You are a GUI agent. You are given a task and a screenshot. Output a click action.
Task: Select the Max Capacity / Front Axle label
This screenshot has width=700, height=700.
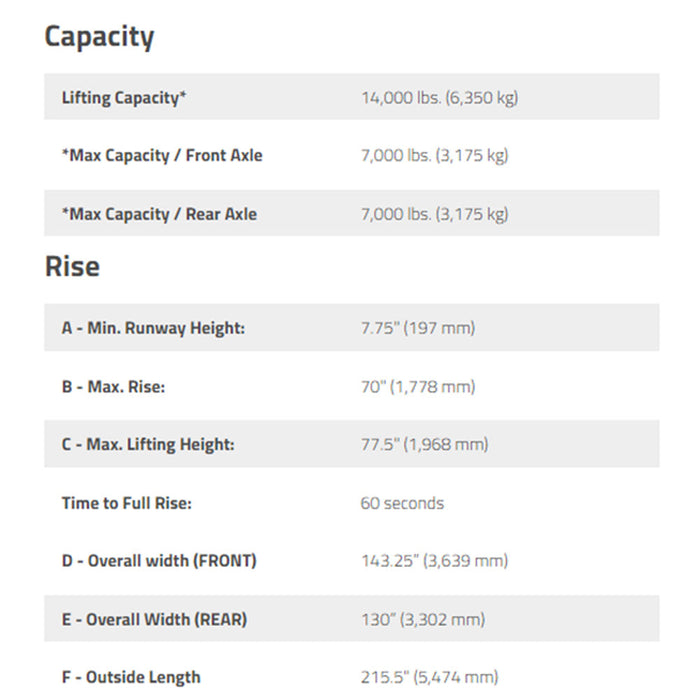pyautogui.click(x=162, y=155)
